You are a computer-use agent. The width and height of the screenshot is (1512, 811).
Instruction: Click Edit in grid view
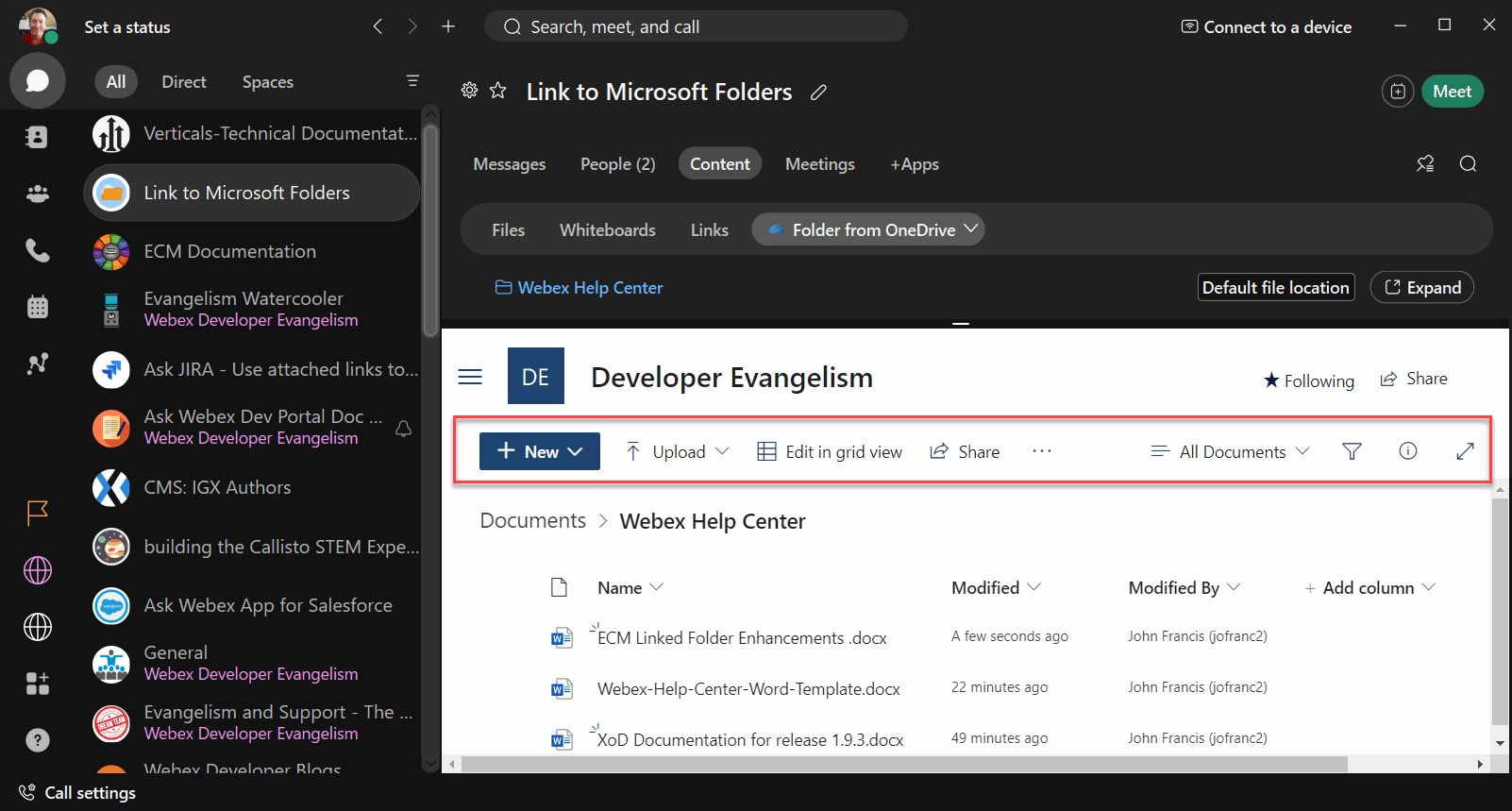[x=830, y=451]
